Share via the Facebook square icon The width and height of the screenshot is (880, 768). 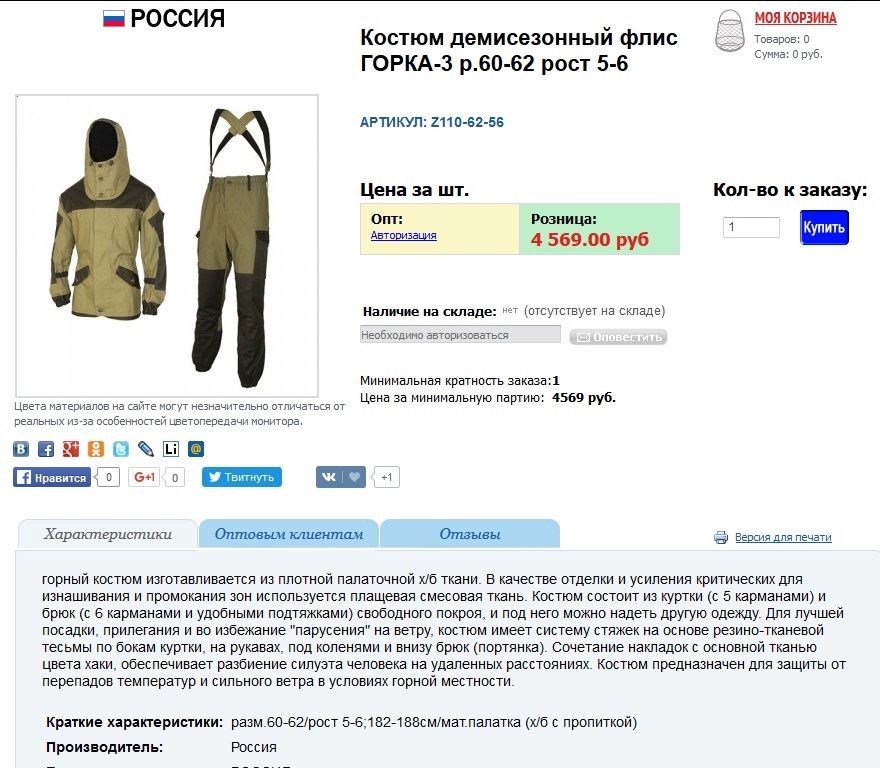pyautogui.click(x=45, y=449)
